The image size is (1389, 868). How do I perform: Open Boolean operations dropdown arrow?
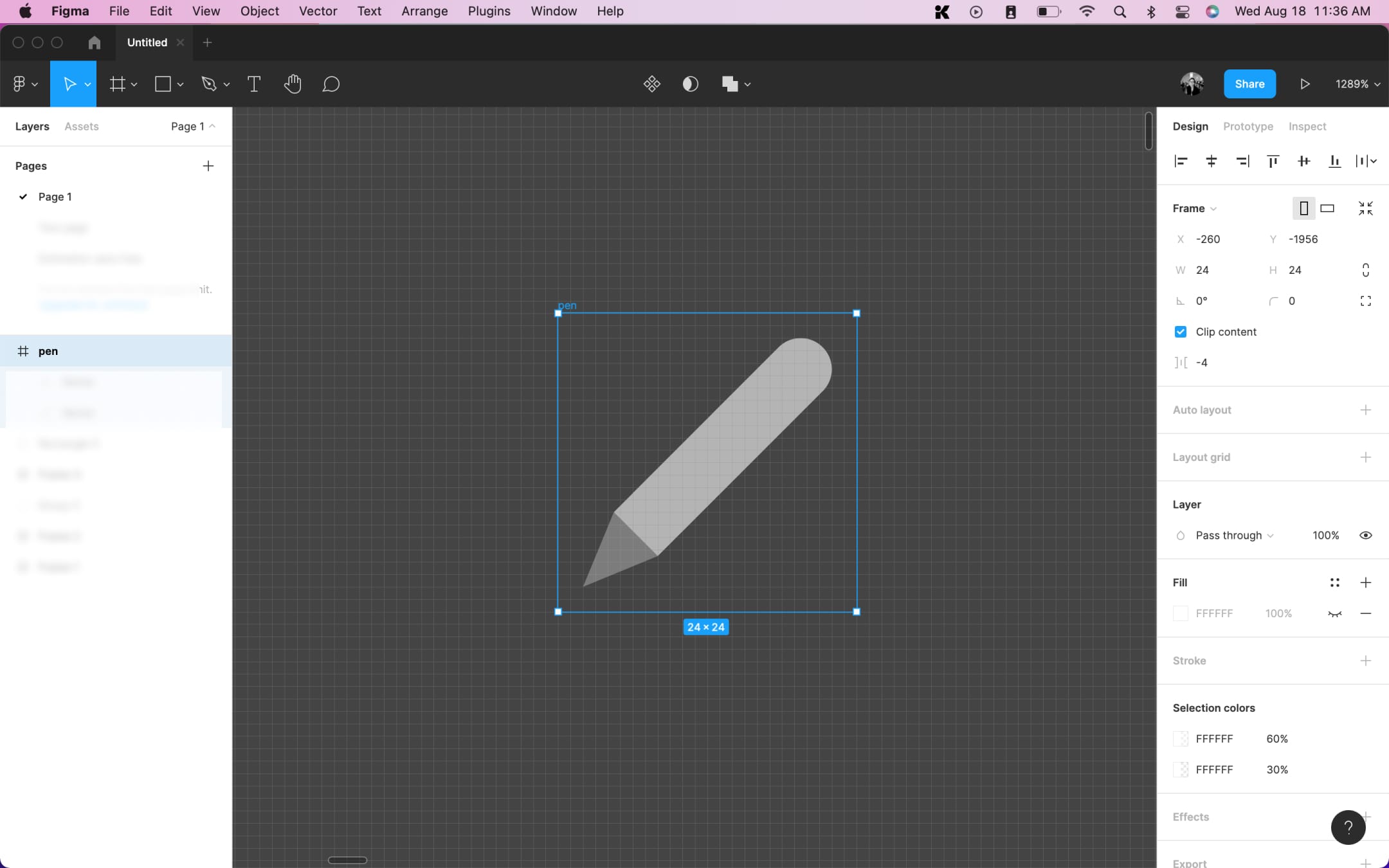click(x=747, y=84)
